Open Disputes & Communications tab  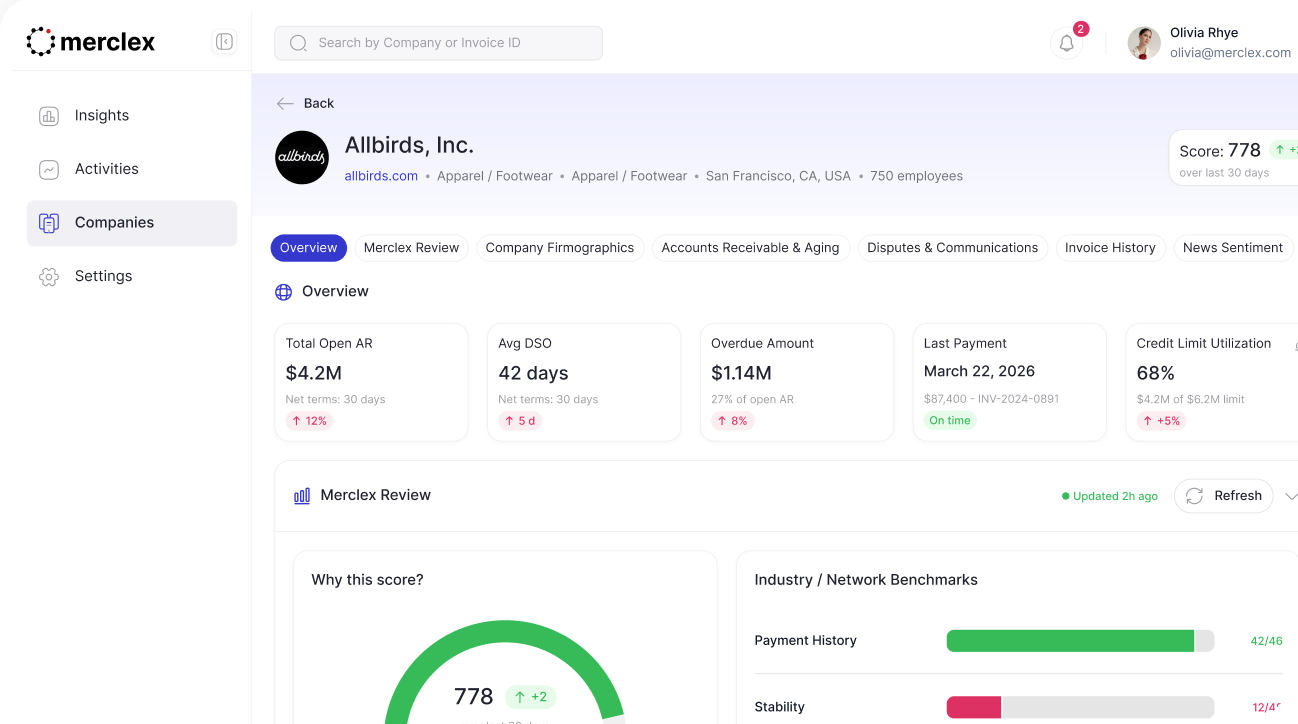point(953,248)
